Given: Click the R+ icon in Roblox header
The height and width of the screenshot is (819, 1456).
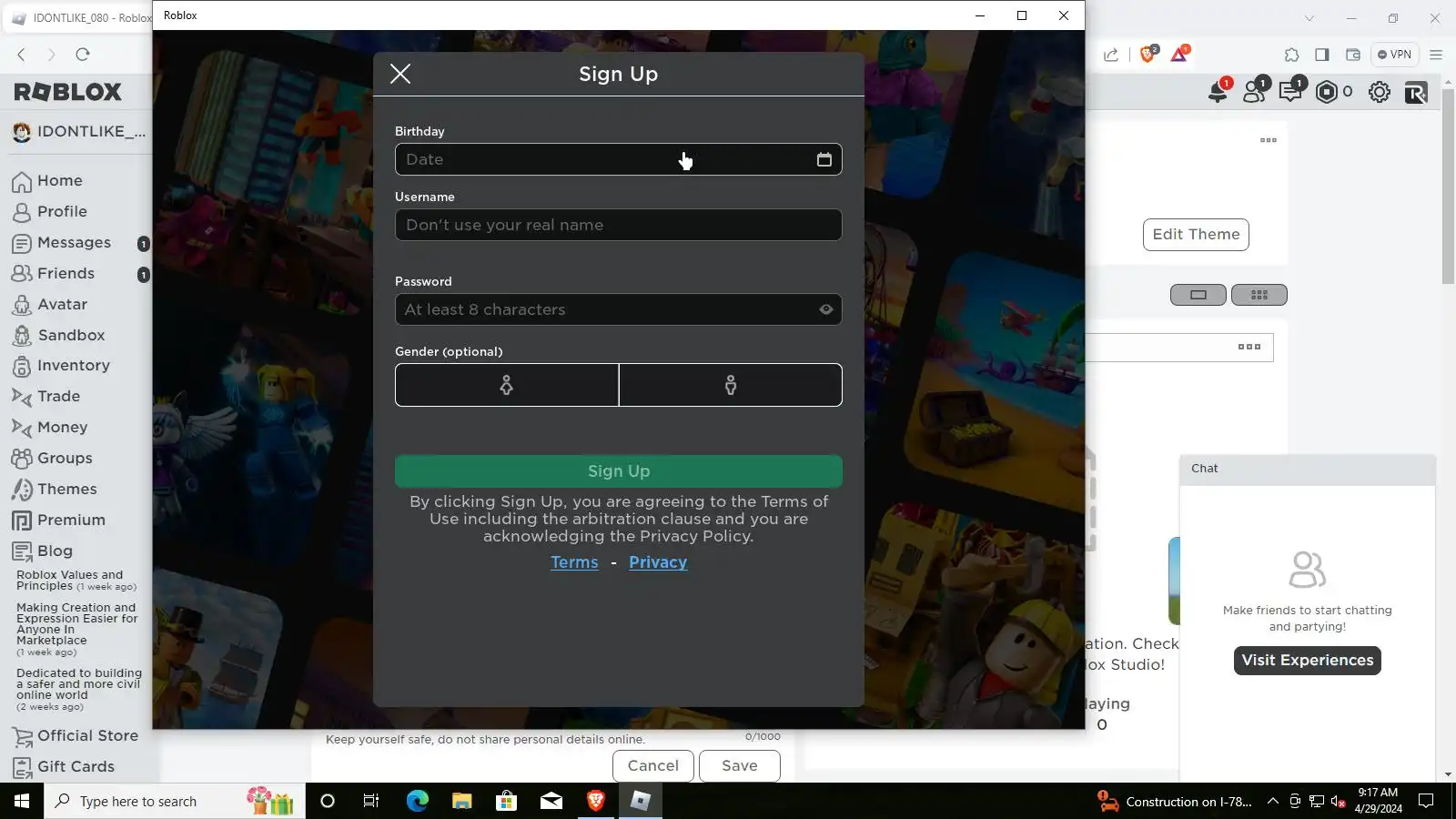Looking at the screenshot, I should [x=1416, y=92].
